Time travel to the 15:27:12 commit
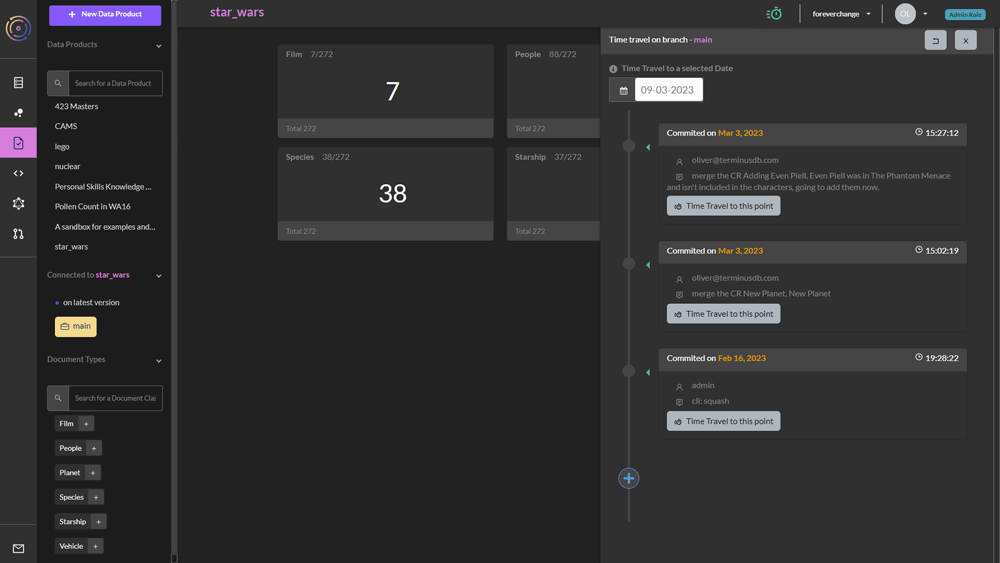Image resolution: width=1000 pixels, height=563 pixels. tap(723, 206)
